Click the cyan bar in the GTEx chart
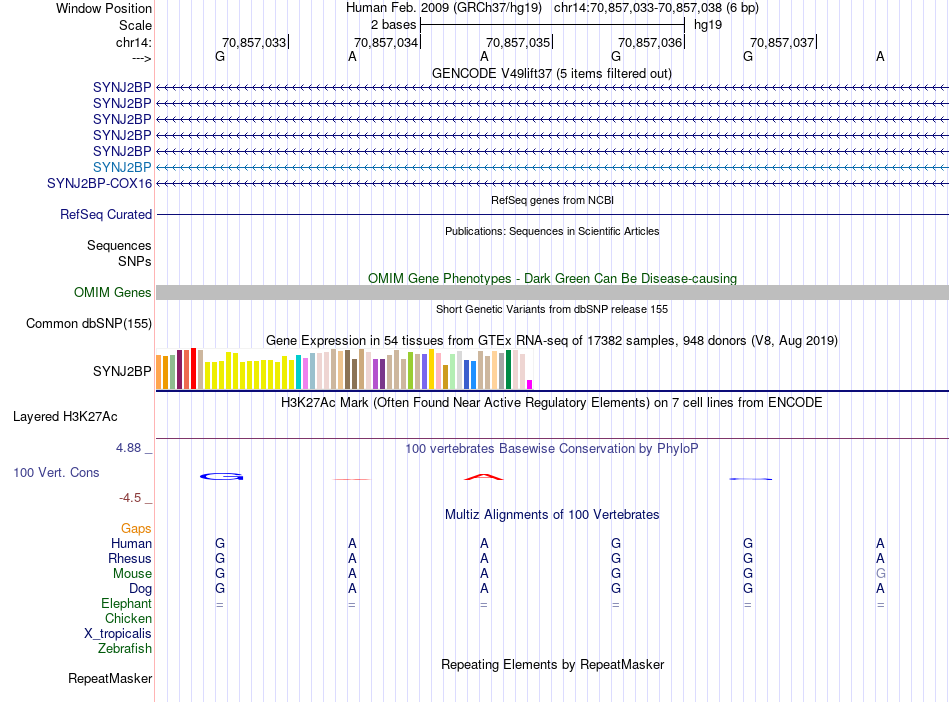 (299, 372)
